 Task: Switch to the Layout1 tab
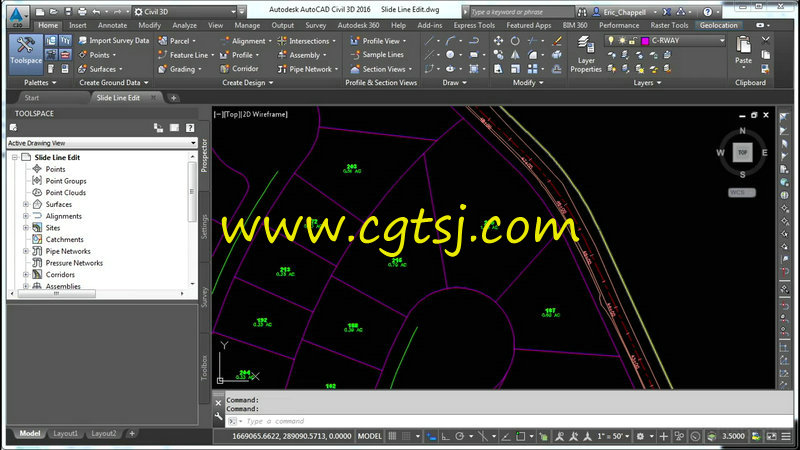point(65,434)
